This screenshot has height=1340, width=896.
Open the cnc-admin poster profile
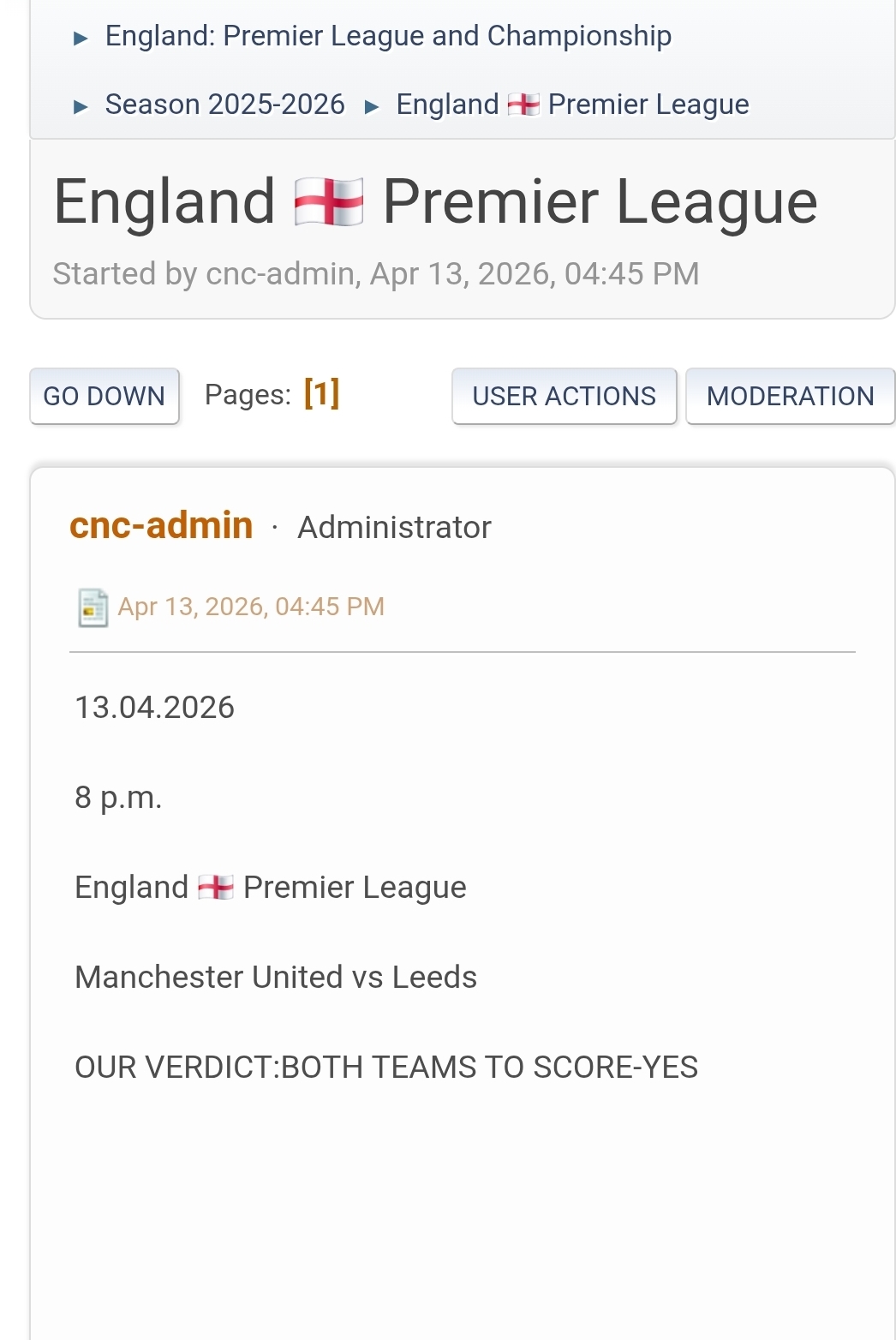click(161, 525)
